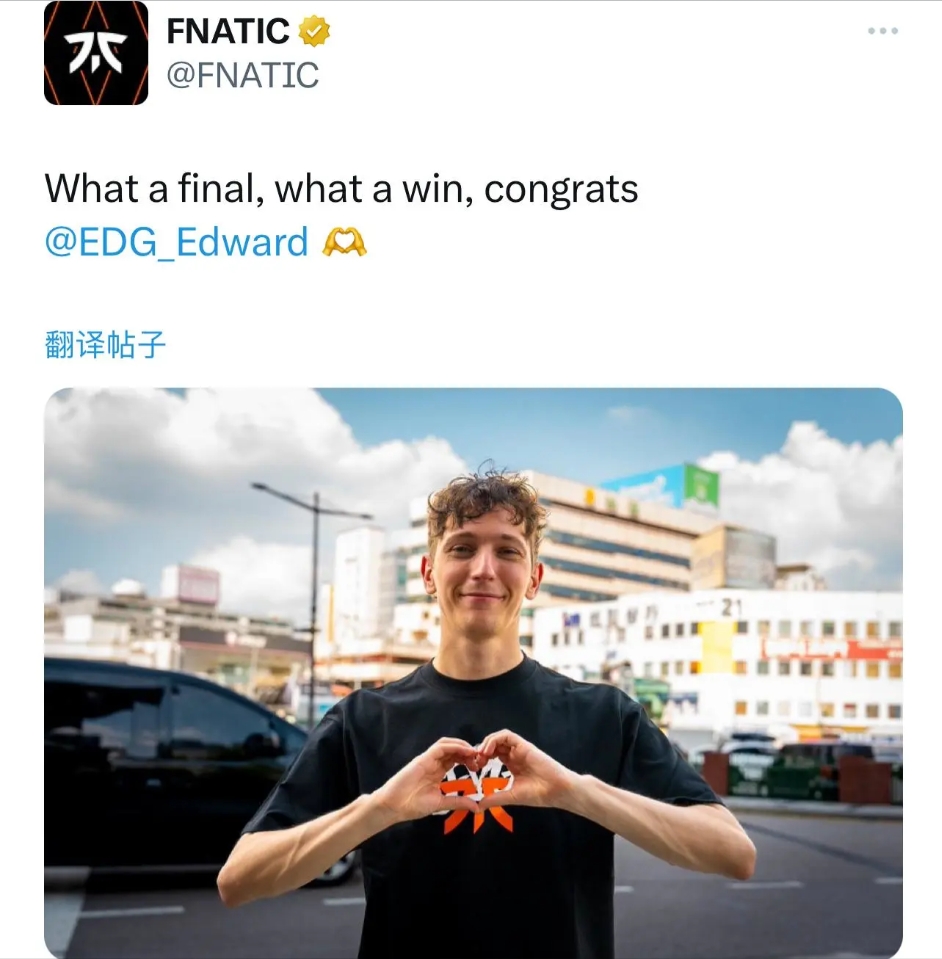Open the FNATIC profile avatar

pos(96,53)
